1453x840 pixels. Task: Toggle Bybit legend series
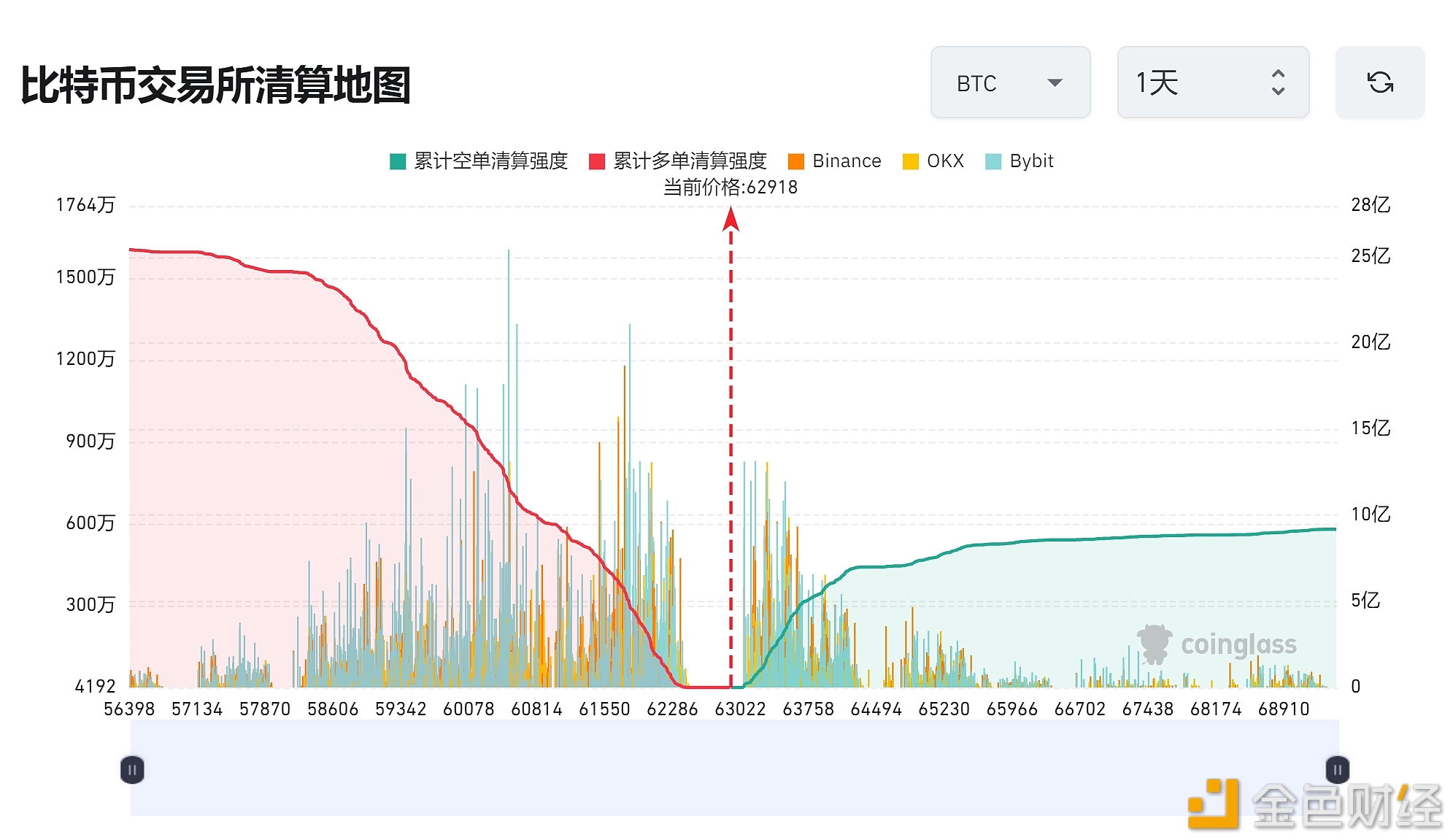pos(1020,161)
